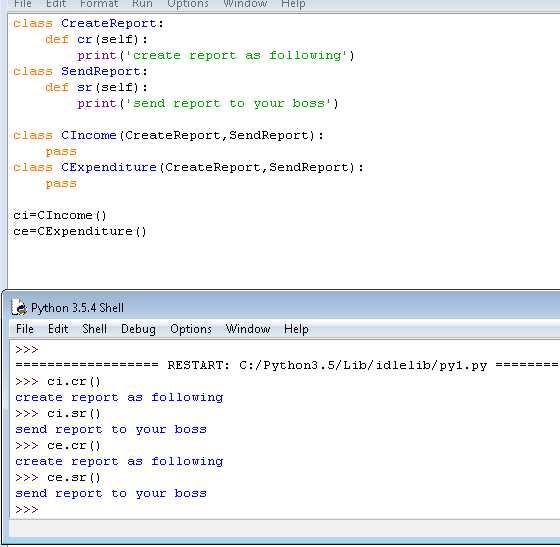Open the Window menu in the Python Shell
The height and width of the screenshot is (547, 560).
pyautogui.click(x=248, y=329)
